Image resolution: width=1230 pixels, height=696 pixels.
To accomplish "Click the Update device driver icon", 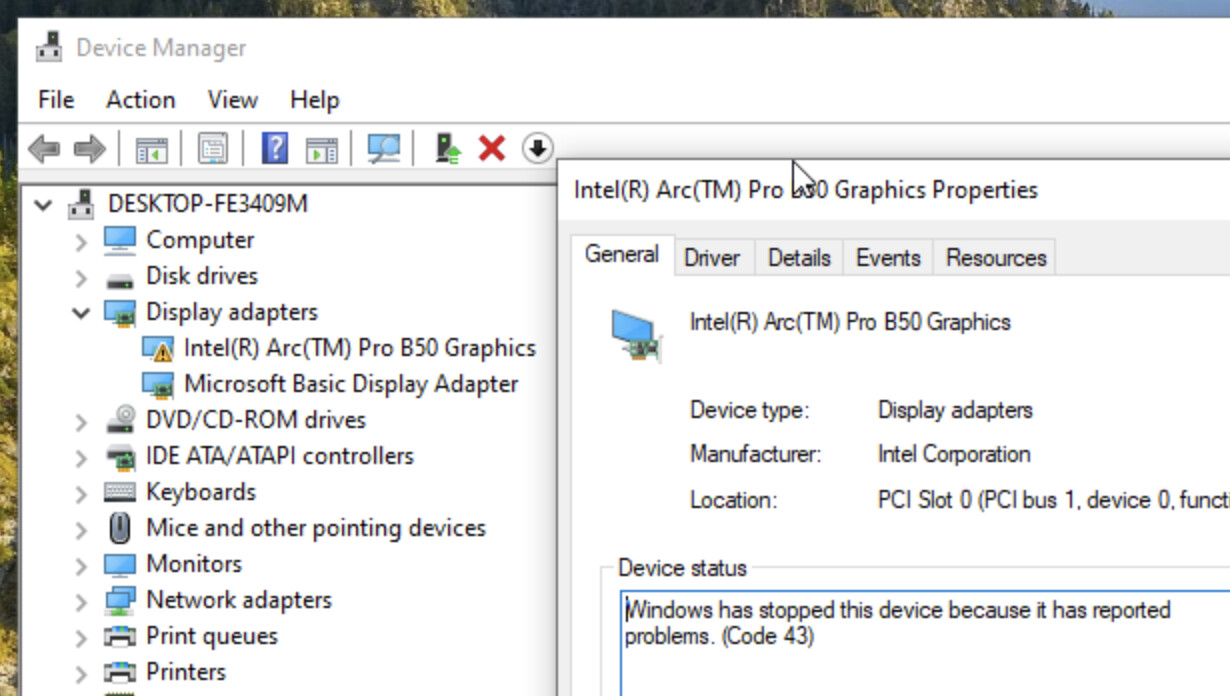I will pos(447,149).
